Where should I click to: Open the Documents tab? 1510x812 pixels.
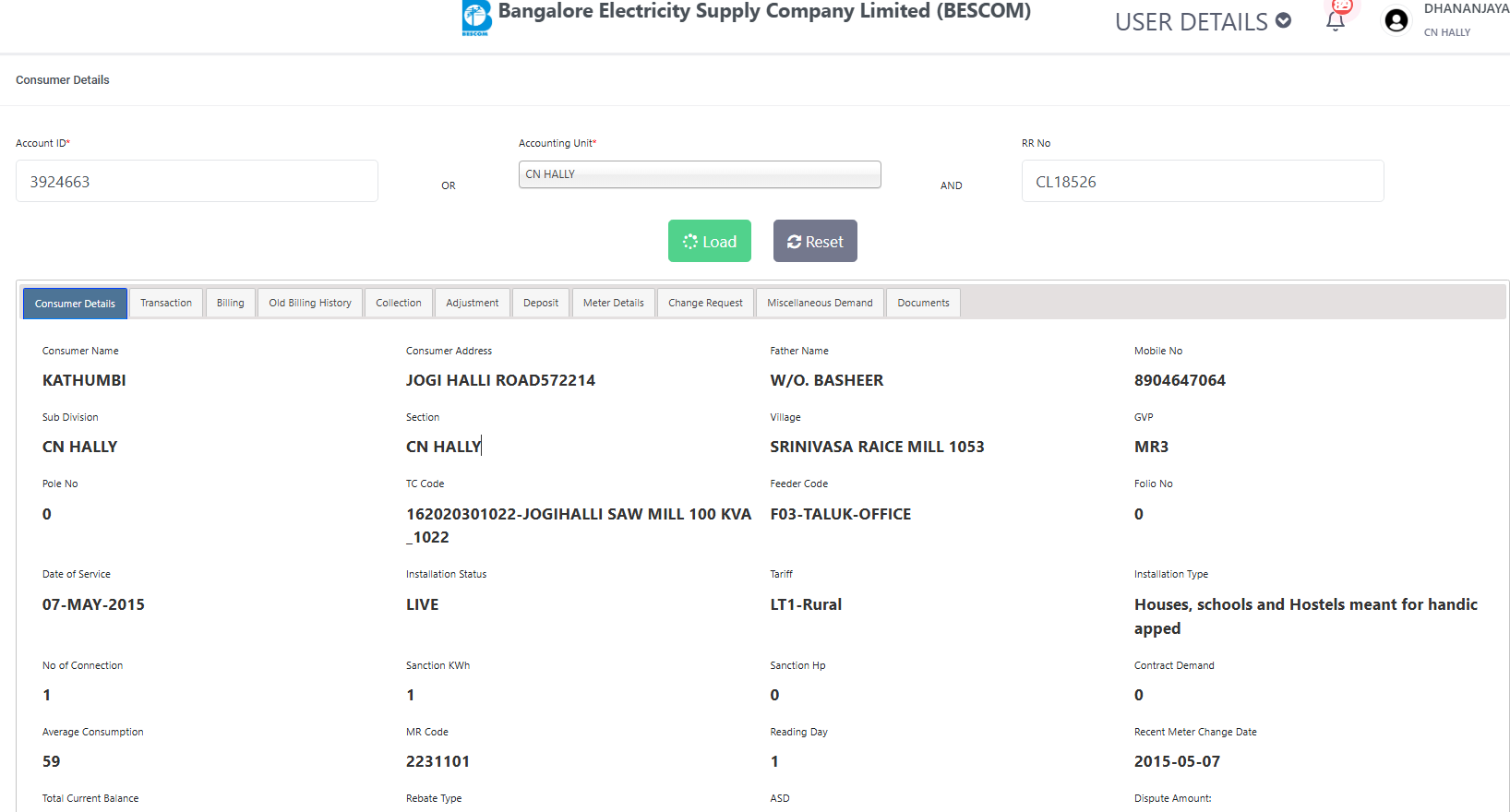pos(923,303)
